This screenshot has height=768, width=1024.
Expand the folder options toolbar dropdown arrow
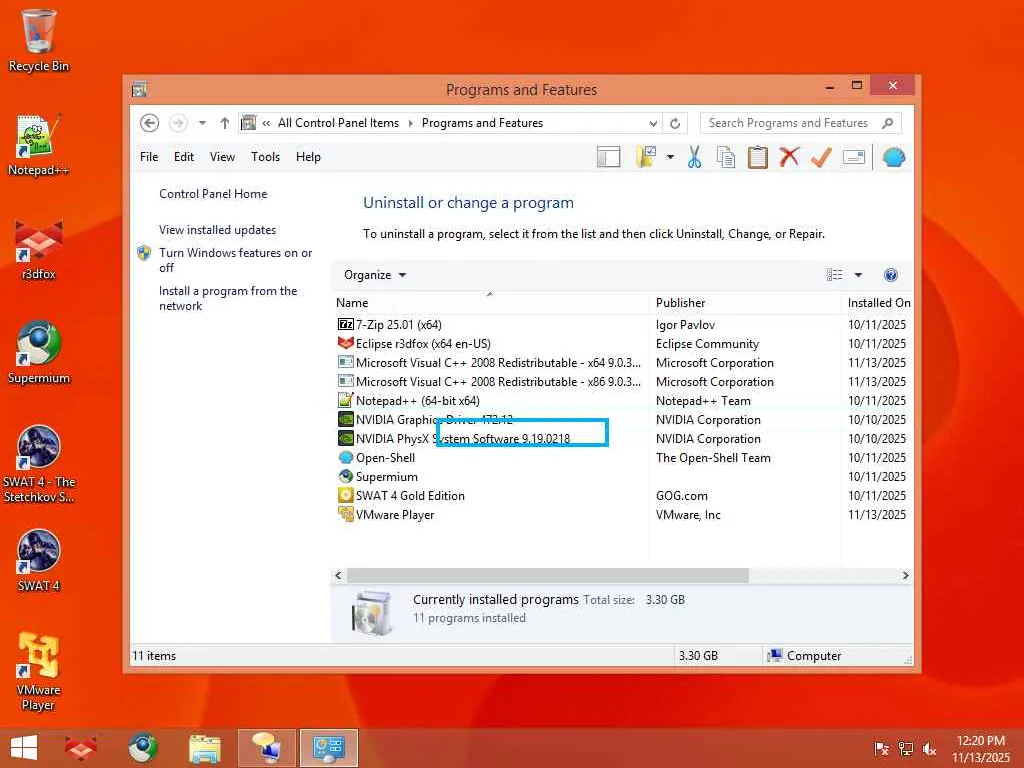(670, 157)
